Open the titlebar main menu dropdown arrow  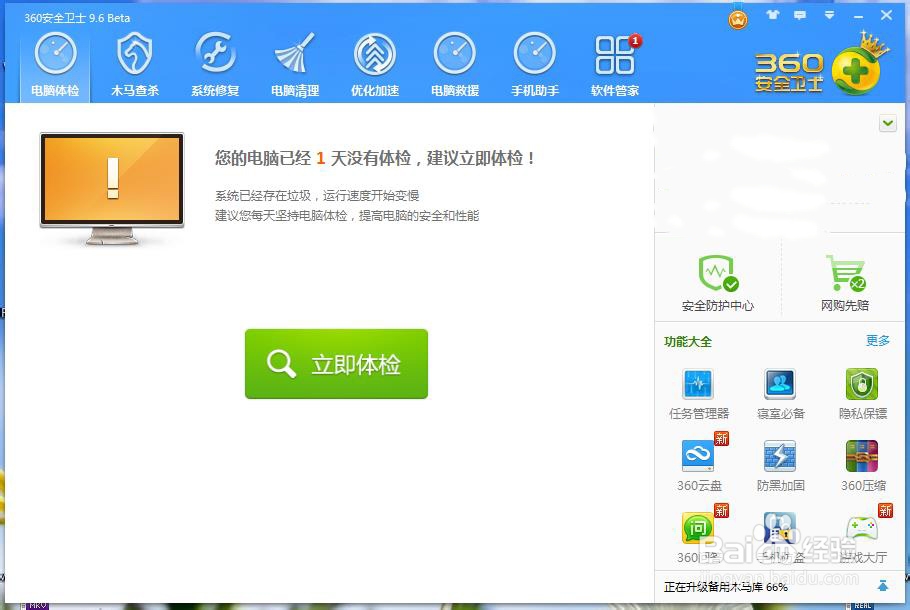pyautogui.click(x=828, y=16)
